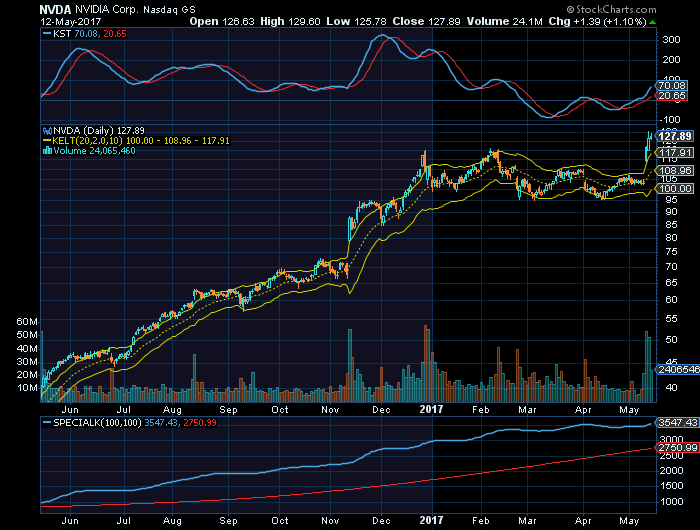
Task: Click the 1000 label on SPECIALK axis
Action: 672,502
